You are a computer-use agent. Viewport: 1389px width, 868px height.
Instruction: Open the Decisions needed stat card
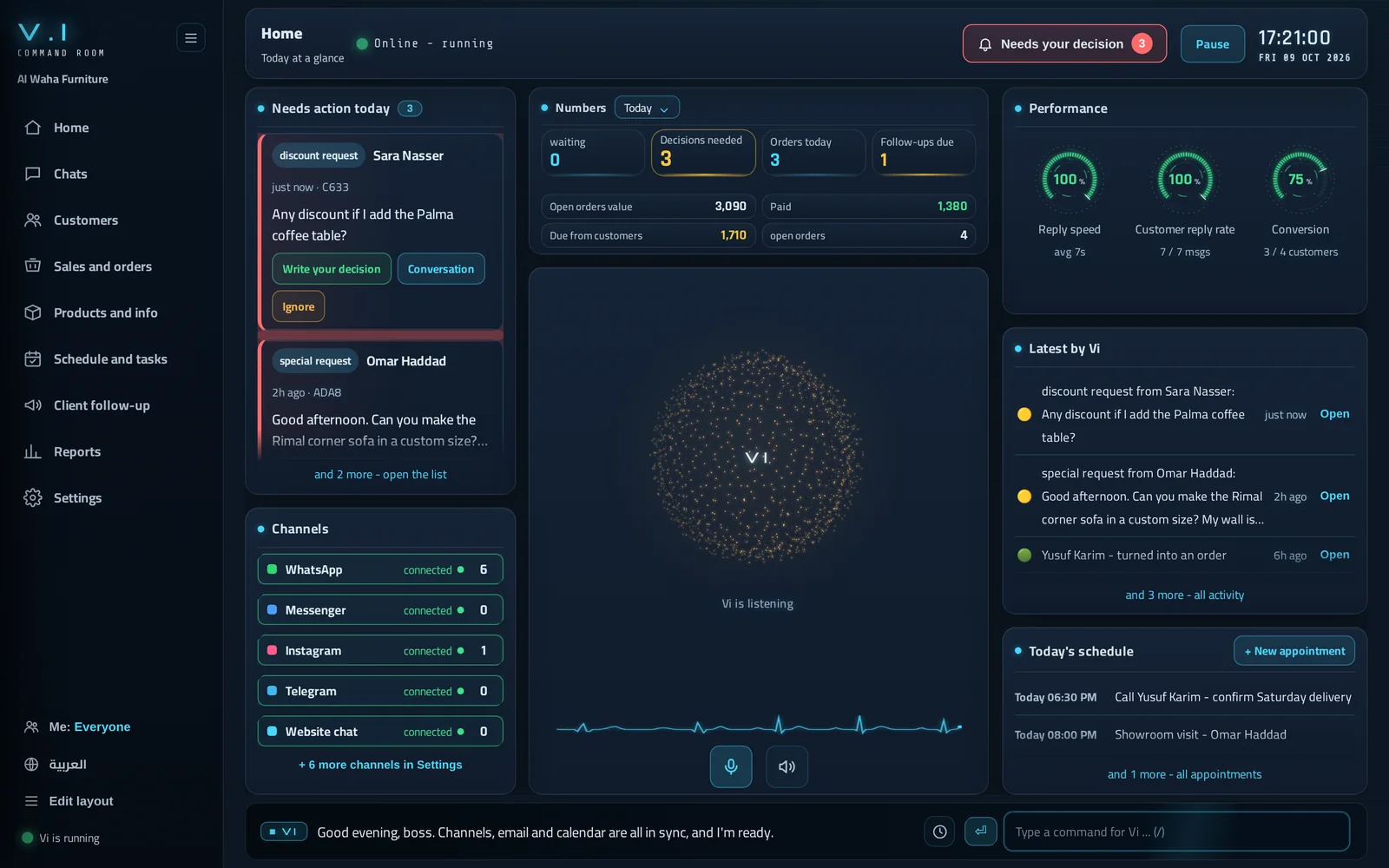(703, 153)
